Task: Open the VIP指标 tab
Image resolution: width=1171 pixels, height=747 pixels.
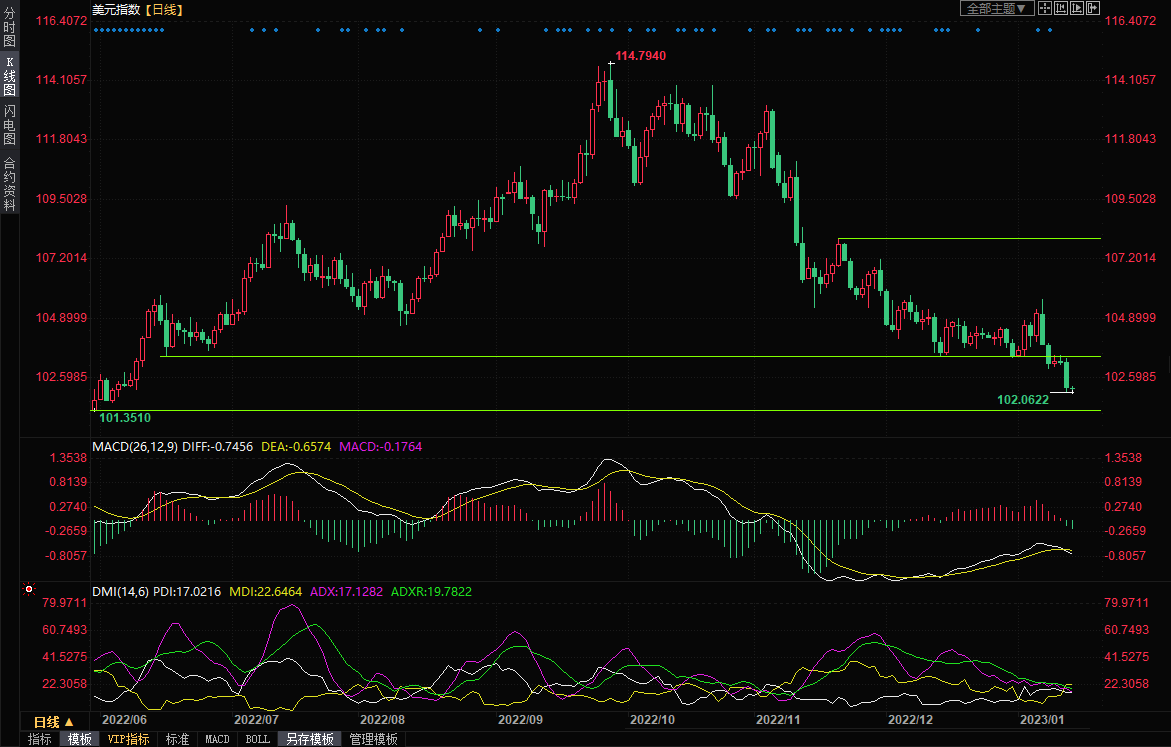Action: coord(128,739)
